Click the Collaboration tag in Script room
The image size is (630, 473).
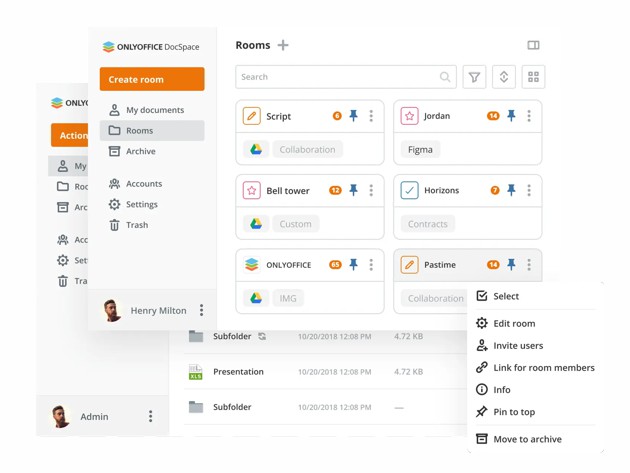pyautogui.click(x=307, y=149)
